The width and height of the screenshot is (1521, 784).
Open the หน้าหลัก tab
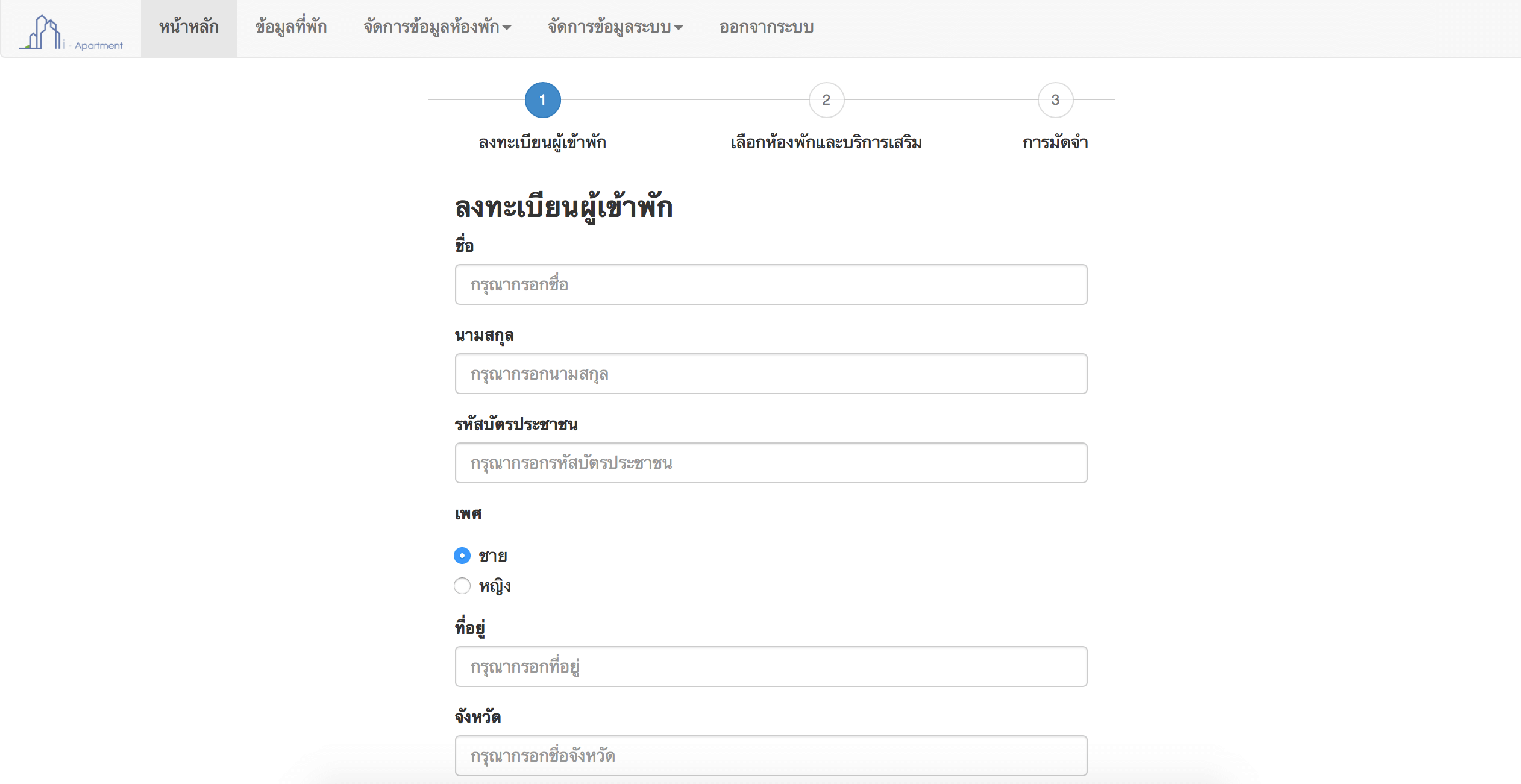[x=189, y=28]
